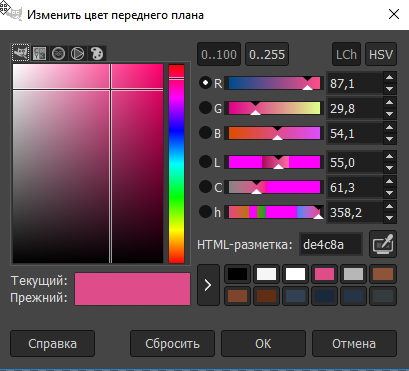Pick the black history swatch
Screen dimensions: 409x371
click(x=238, y=274)
